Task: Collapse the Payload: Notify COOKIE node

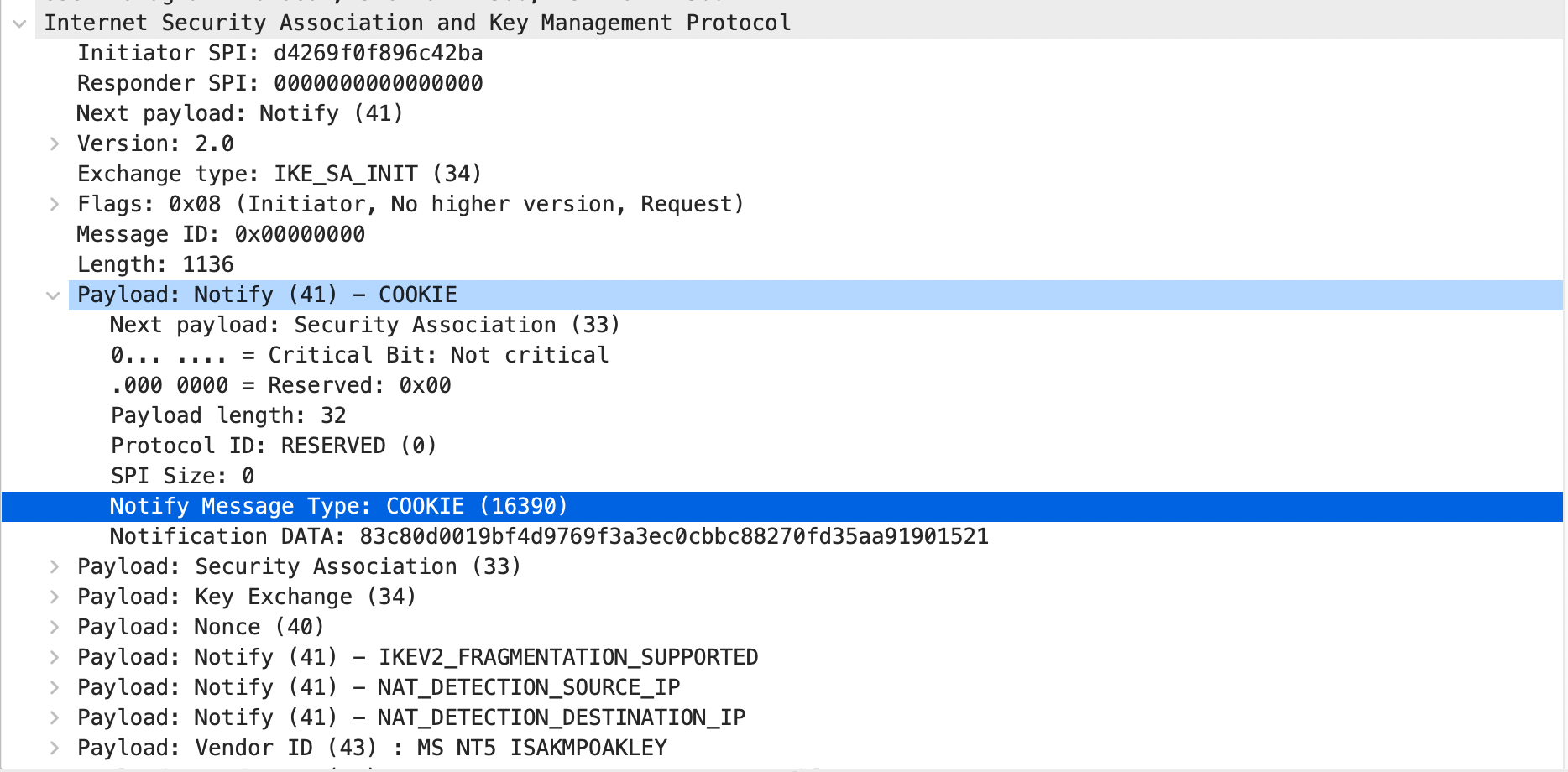Action: [53, 295]
